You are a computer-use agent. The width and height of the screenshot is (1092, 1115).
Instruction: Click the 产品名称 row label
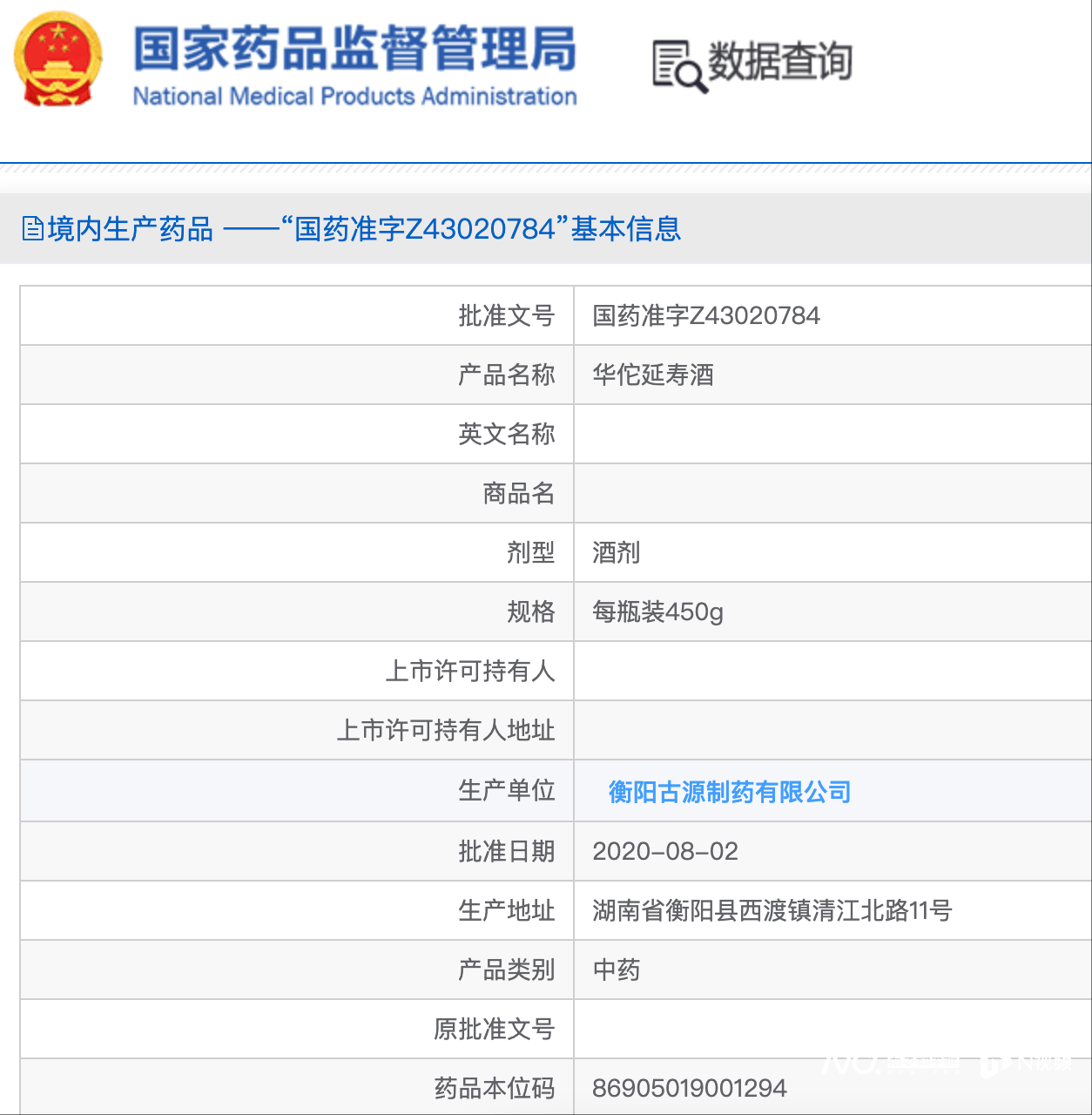tap(507, 375)
